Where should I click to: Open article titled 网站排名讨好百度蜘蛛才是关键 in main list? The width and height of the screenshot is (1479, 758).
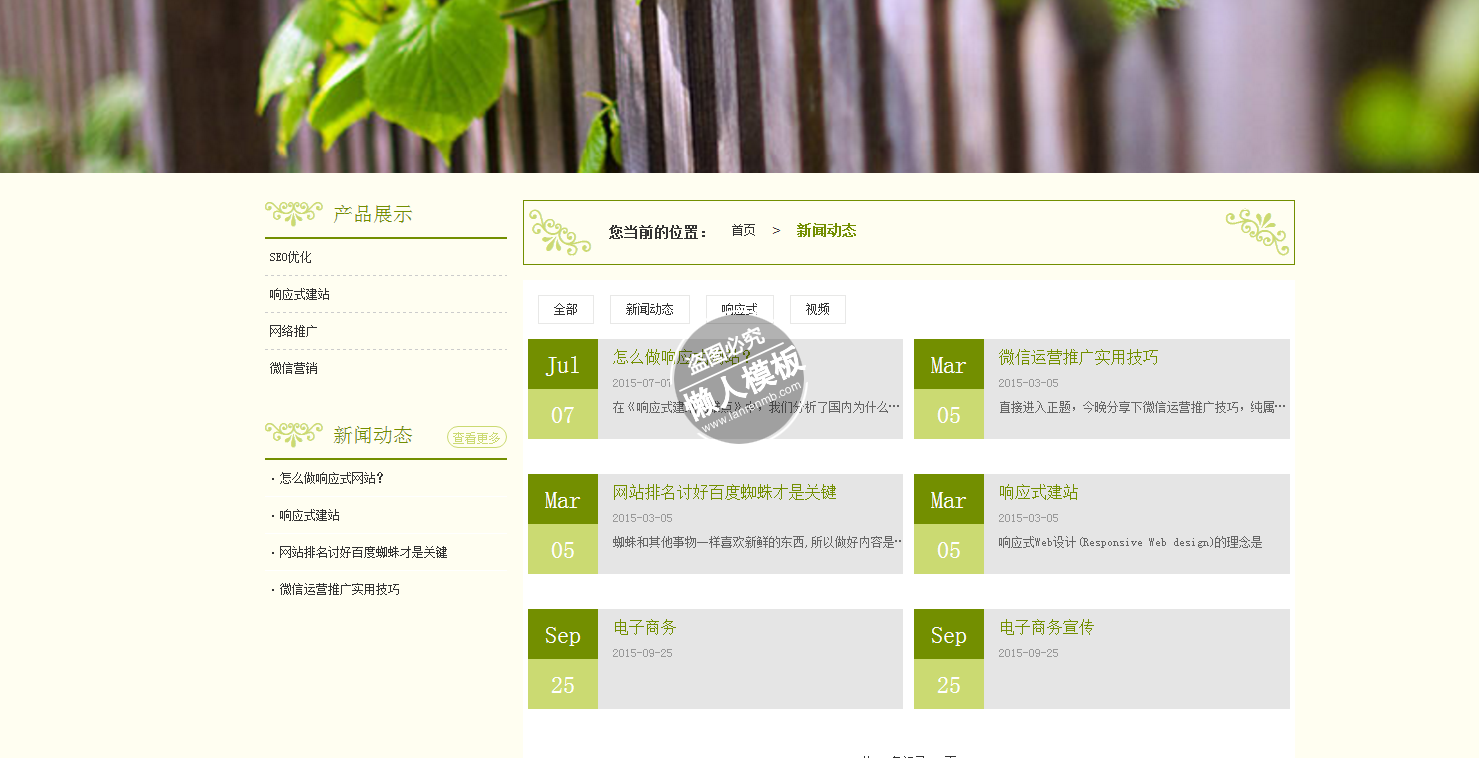[724, 492]
